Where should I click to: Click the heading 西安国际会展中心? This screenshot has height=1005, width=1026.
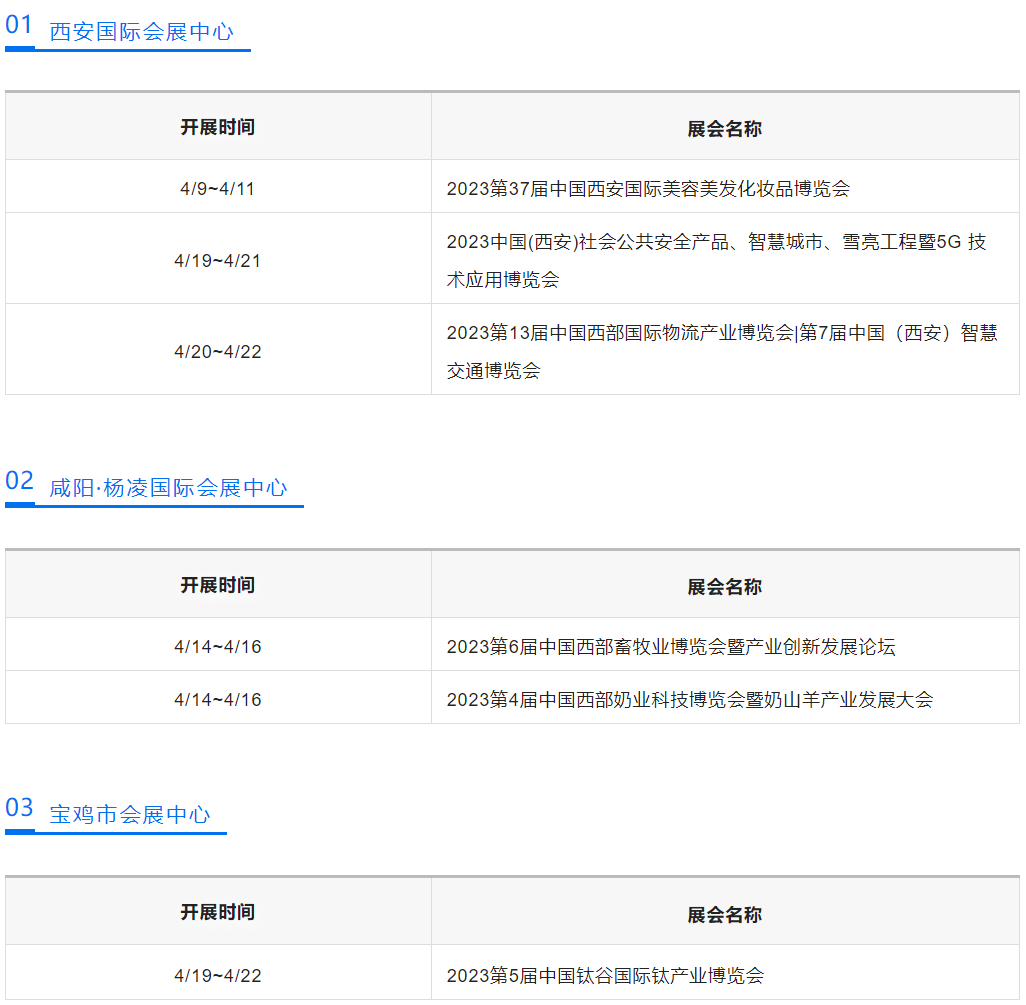pos(141,31)
